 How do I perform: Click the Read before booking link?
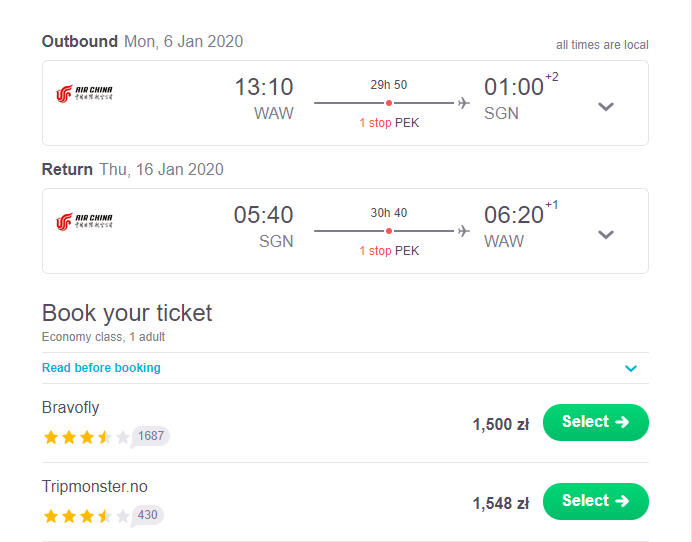click(x=101, y=368)
